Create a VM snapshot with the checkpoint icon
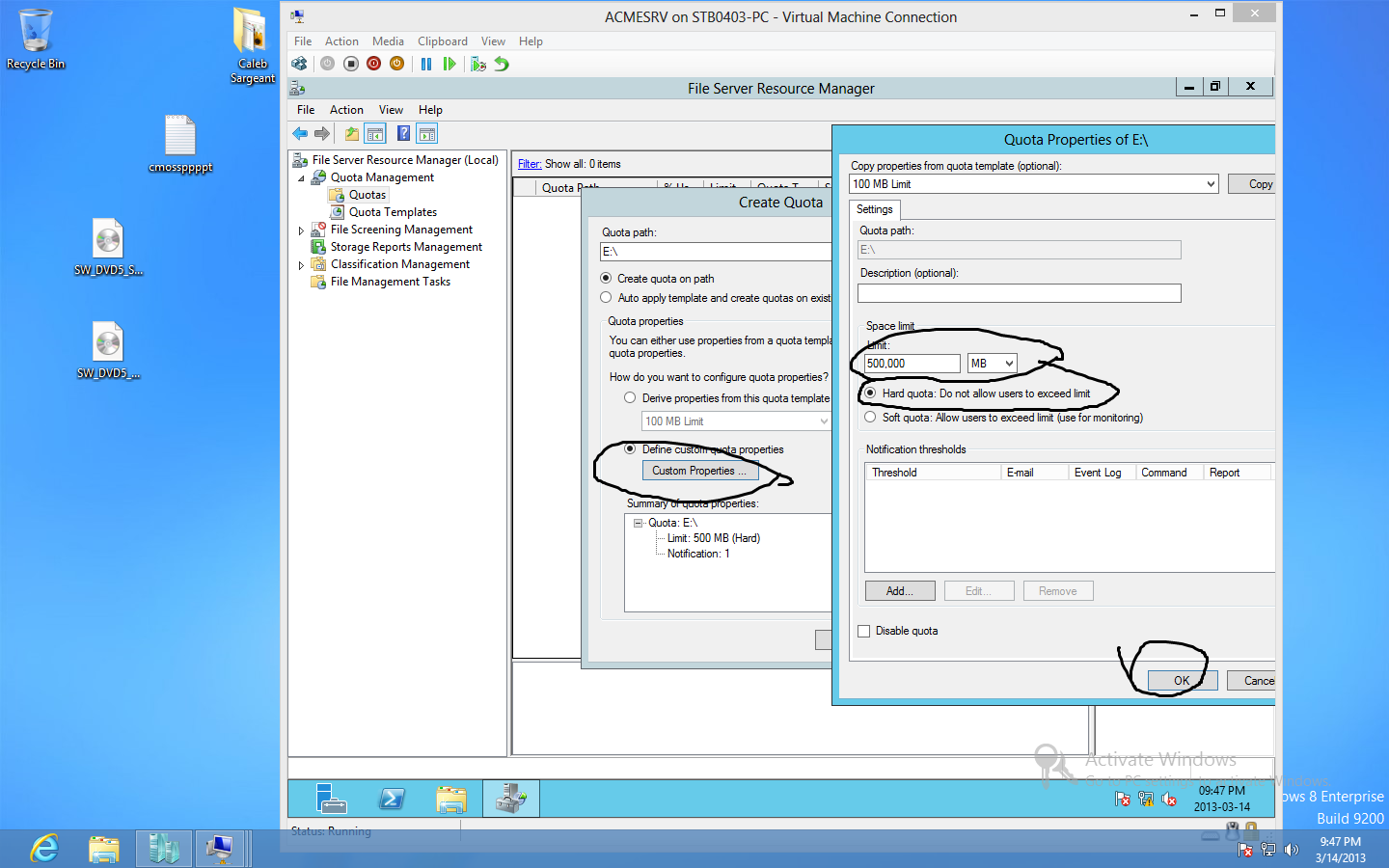1389x868 pixels. (478, 64)
